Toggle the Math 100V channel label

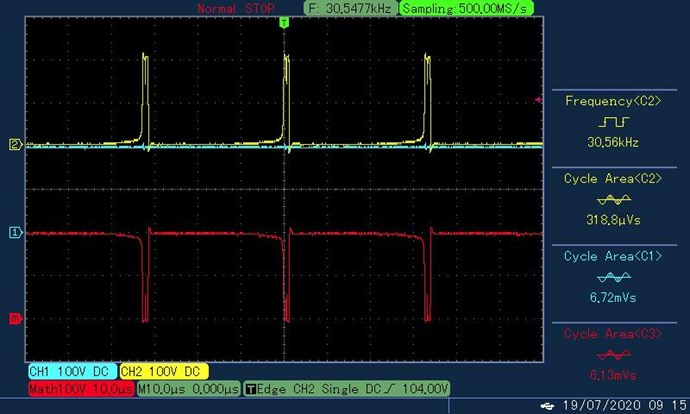79,388
